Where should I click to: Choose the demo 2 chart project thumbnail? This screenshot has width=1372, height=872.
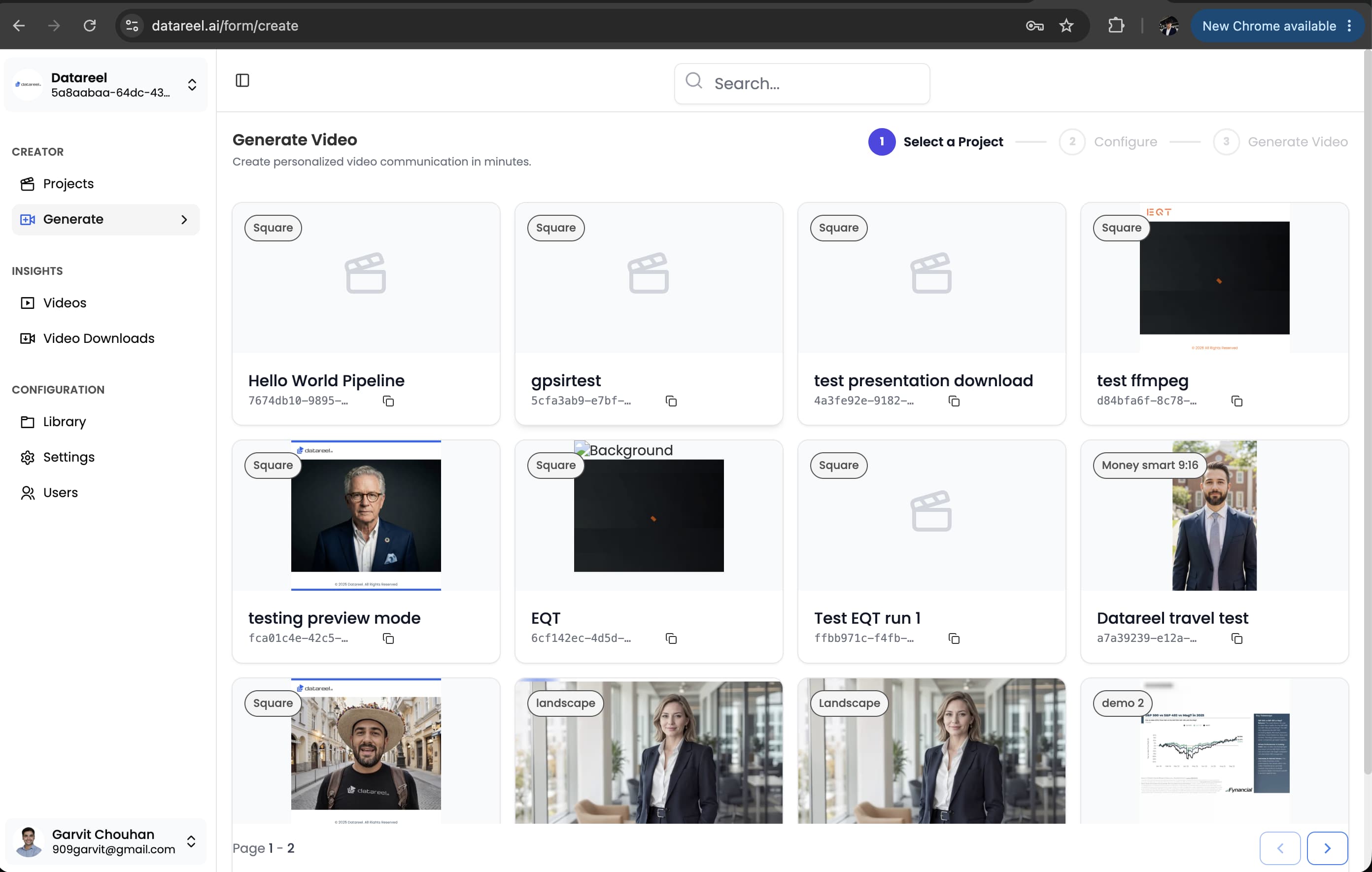pos(1214,751)
